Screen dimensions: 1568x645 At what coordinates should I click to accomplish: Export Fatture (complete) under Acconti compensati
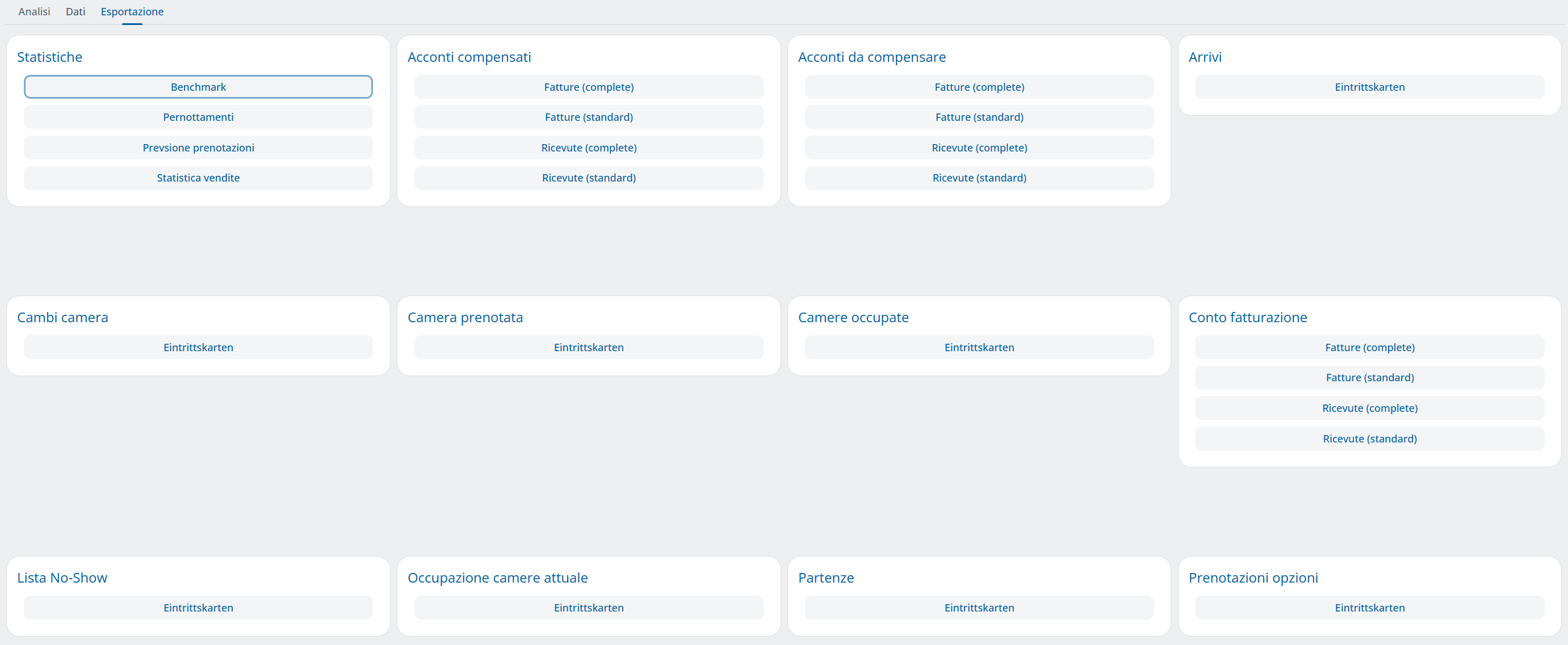[x=589, y=87]
